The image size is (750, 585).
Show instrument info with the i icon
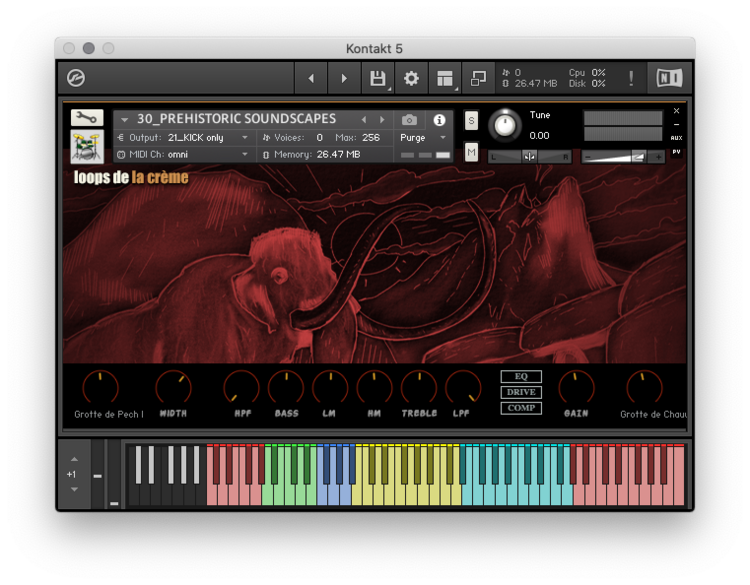pos(439,120)
